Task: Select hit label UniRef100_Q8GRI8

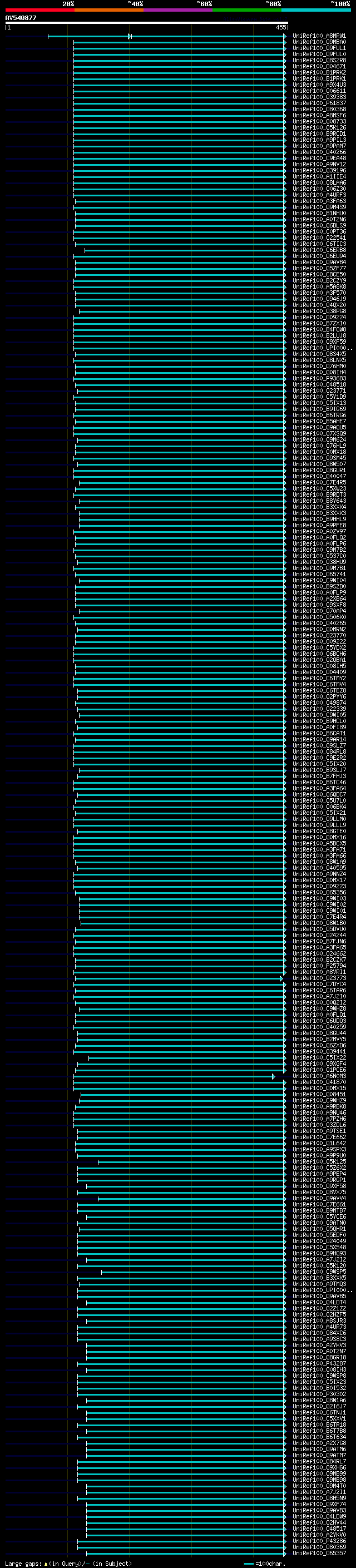Action: click(319, 1357)
